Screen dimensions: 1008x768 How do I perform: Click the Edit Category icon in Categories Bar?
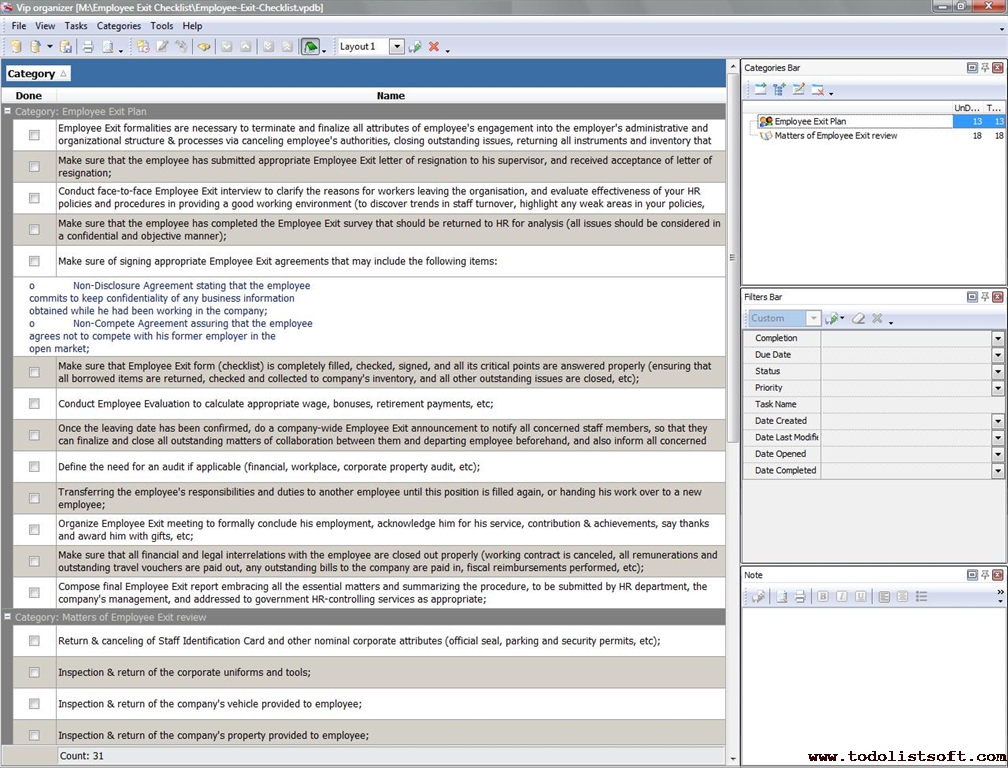pyautogui.click(x=798, y=90)
